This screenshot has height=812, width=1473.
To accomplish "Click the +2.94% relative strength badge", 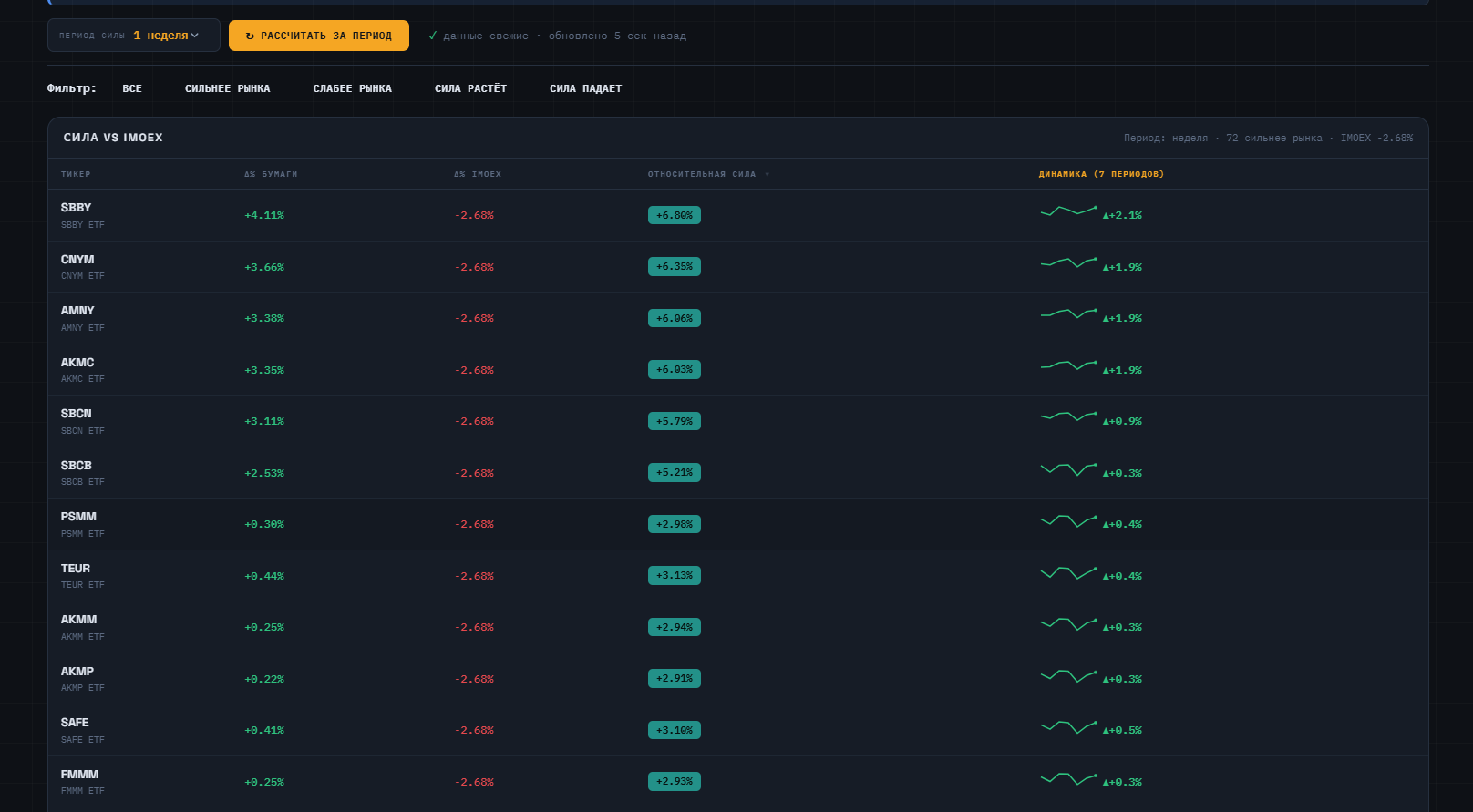I will tap(675, 627).
